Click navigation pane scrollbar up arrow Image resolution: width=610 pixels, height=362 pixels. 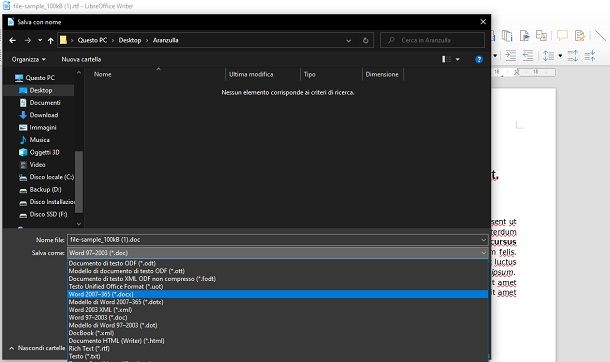[x=79, y=72]
